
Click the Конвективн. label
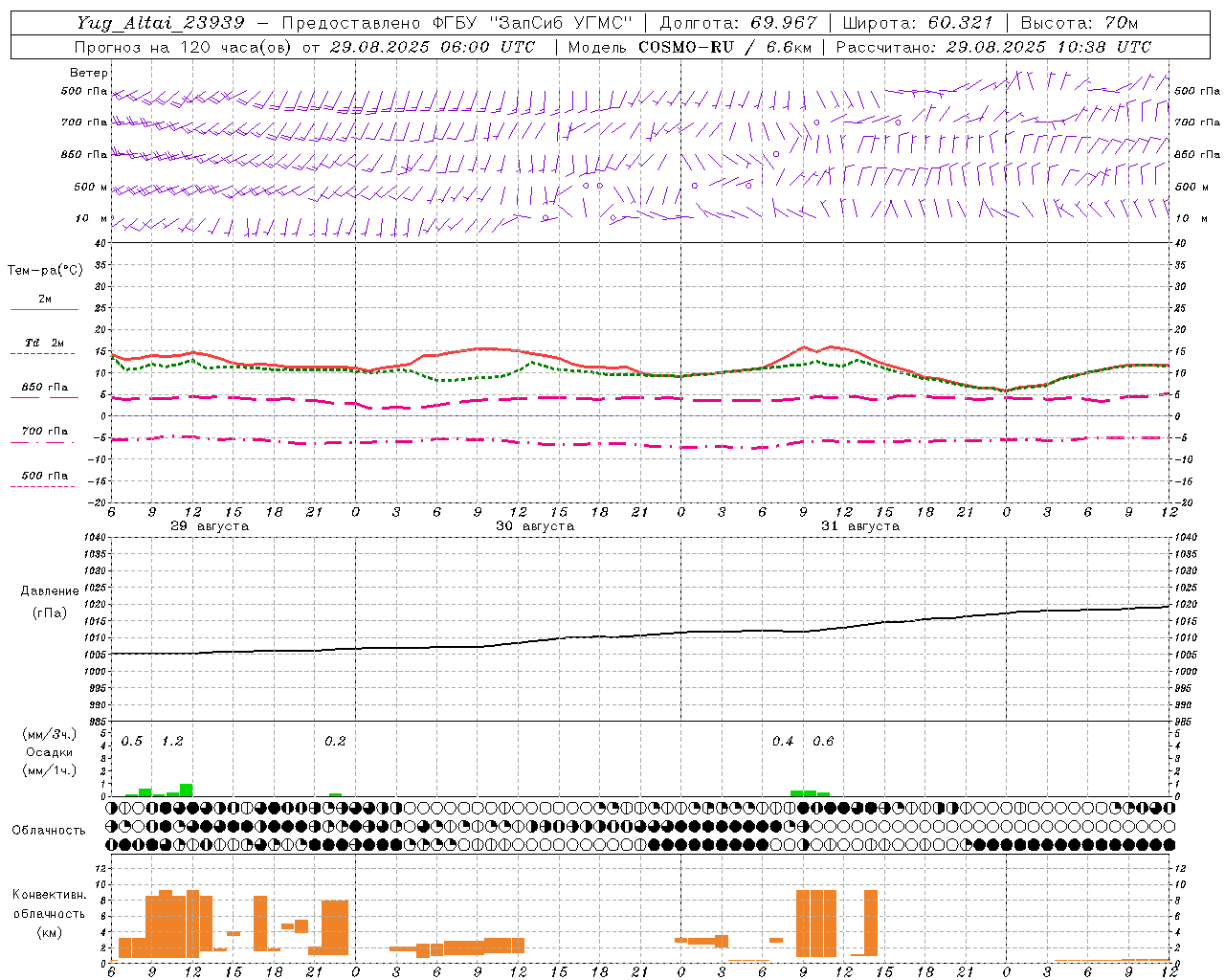click(x=49, y=895)
